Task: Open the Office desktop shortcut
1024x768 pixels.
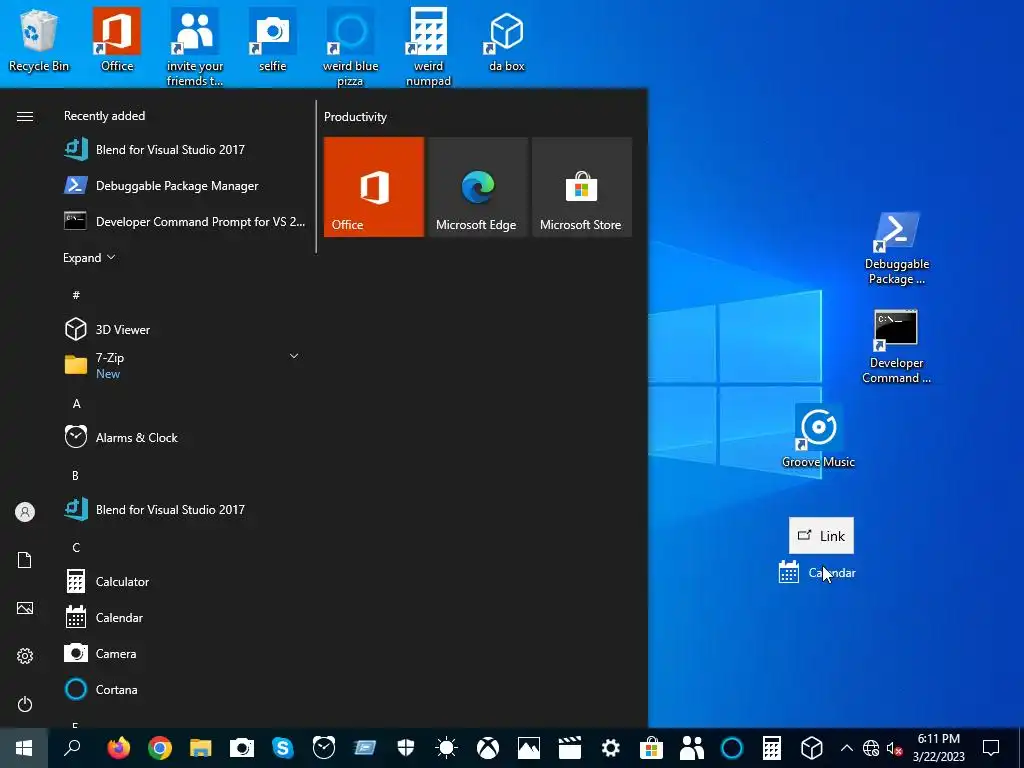Action: 117,39
